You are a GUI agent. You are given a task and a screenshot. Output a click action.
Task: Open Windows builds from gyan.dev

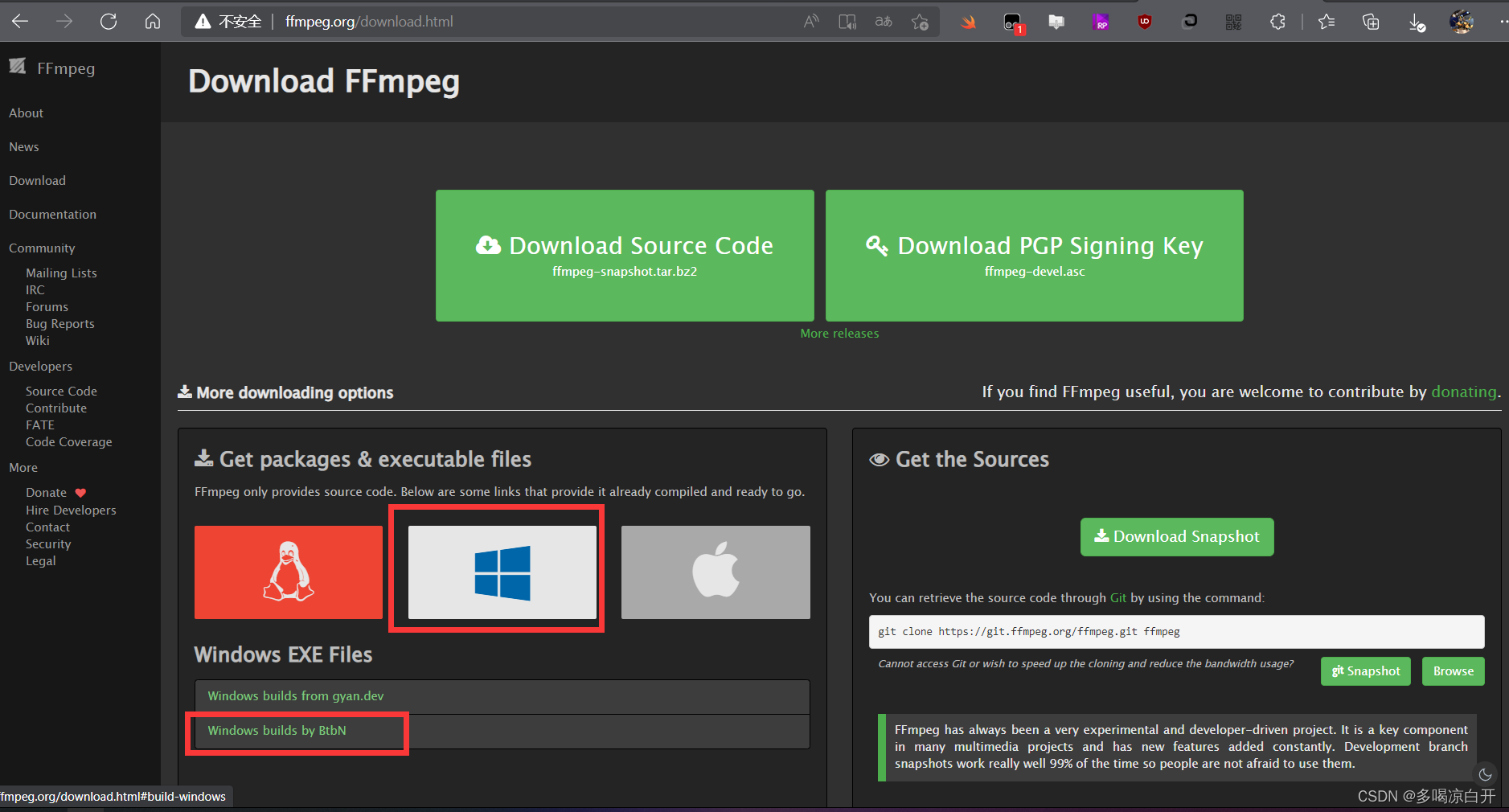296,696
